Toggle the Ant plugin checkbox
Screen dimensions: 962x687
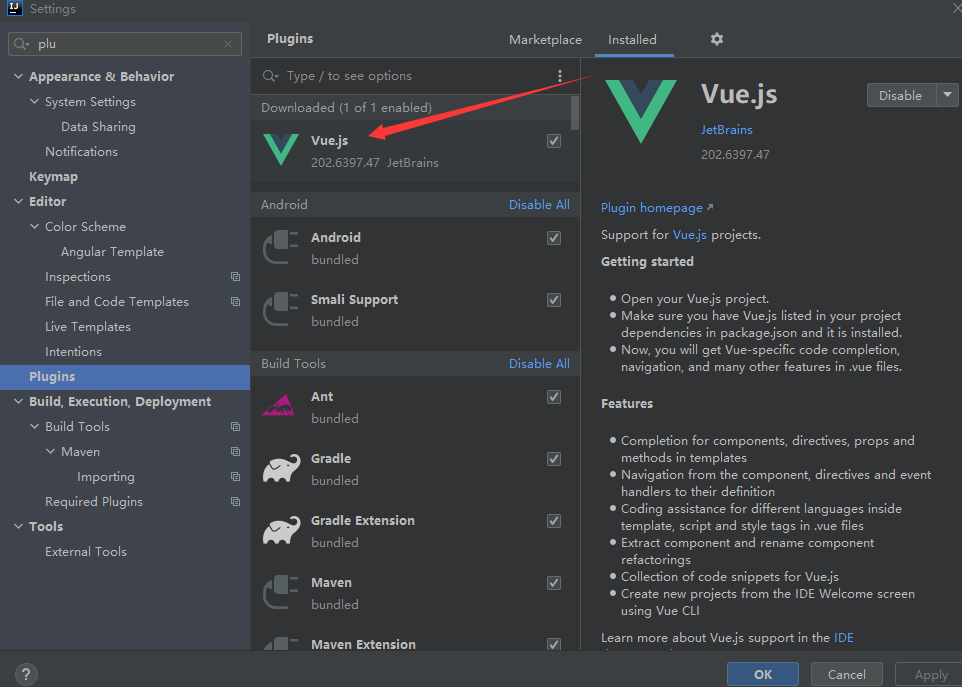[553, 397]
